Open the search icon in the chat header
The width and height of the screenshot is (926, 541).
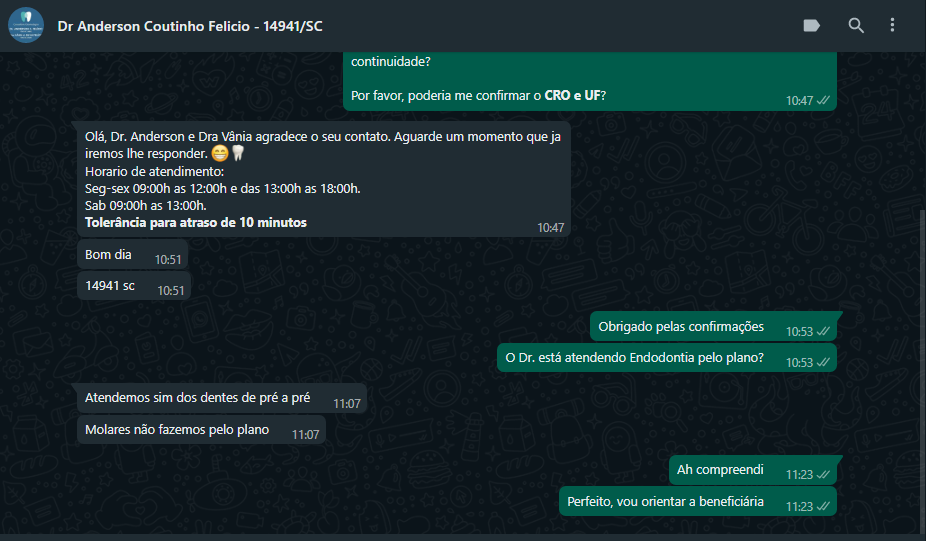(856, 25)
